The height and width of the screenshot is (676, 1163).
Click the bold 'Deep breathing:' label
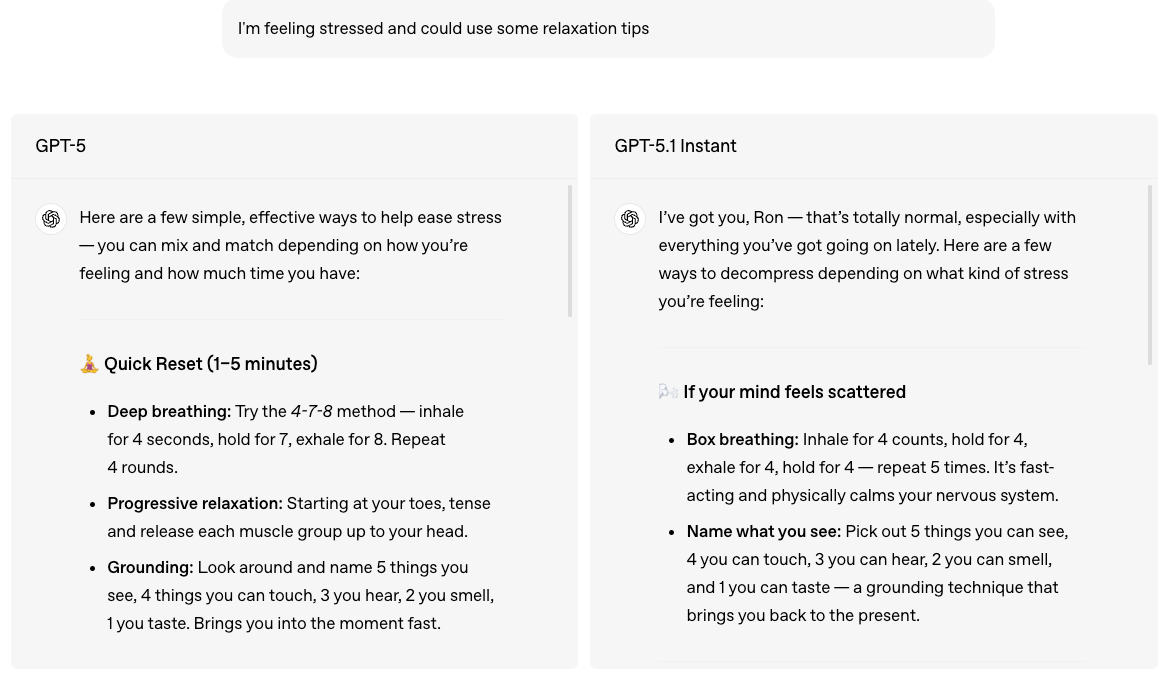click(169, 411)
